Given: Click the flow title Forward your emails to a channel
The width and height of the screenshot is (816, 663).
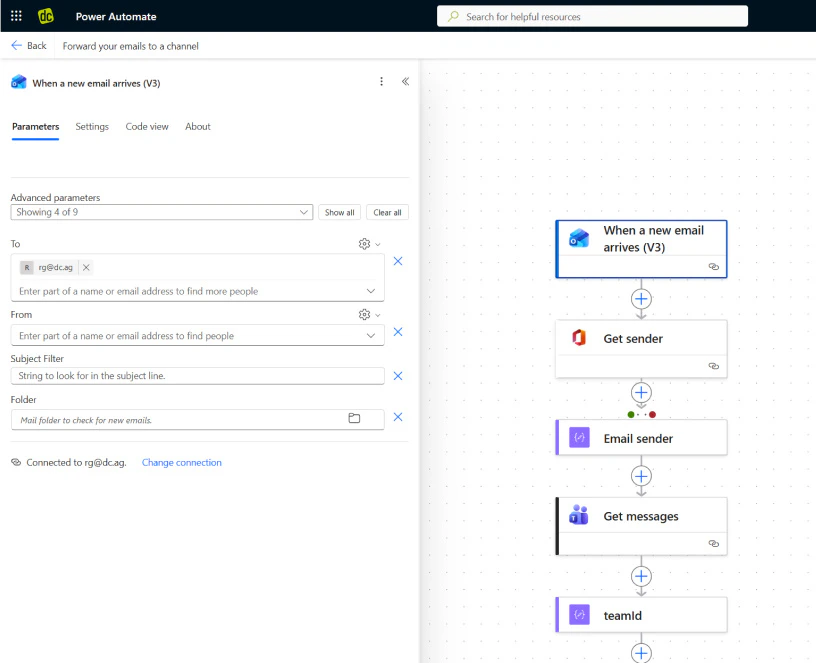Looking at the screenshot, I should 131,46.
